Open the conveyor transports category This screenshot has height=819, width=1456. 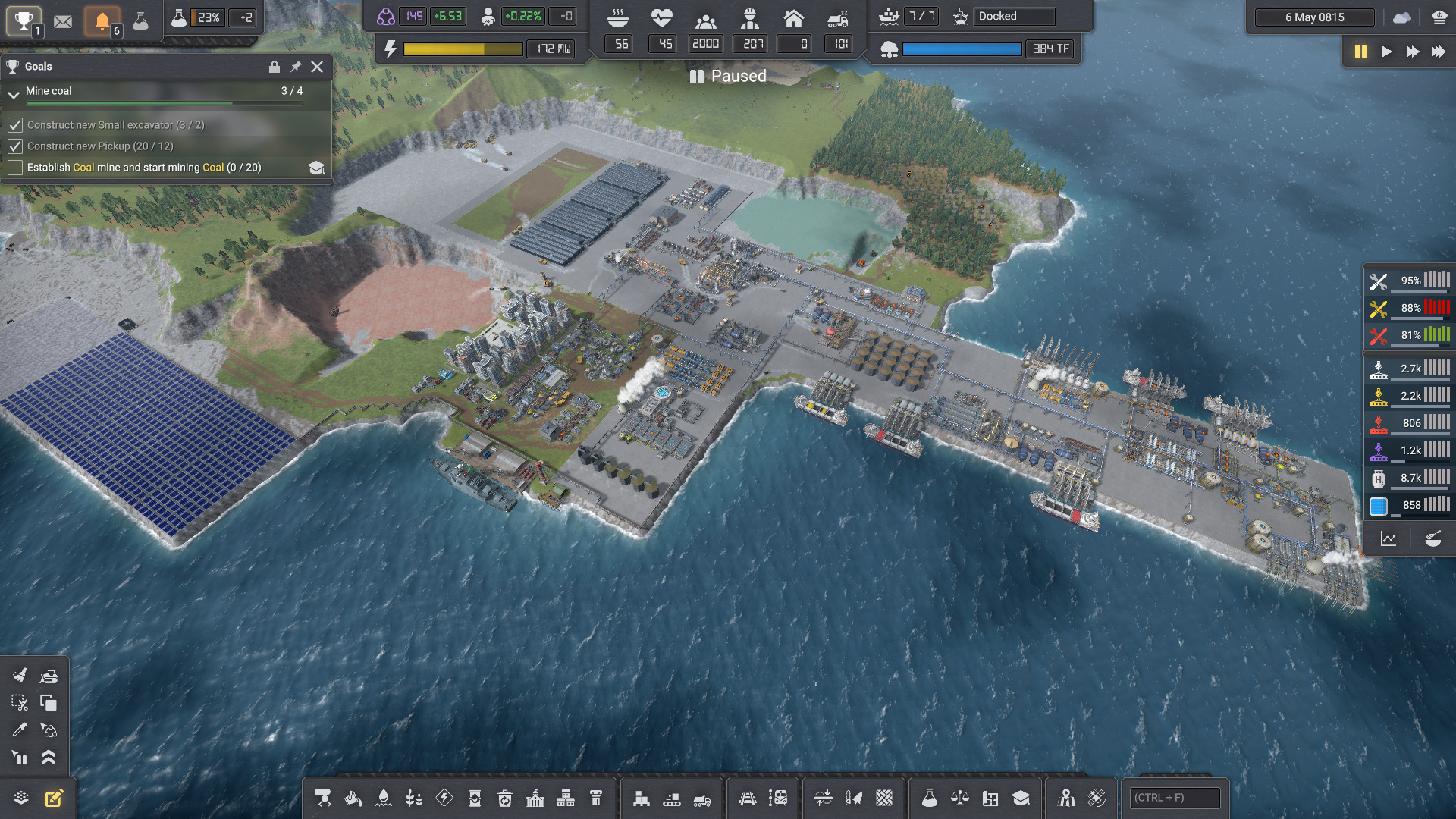(672, 798)
